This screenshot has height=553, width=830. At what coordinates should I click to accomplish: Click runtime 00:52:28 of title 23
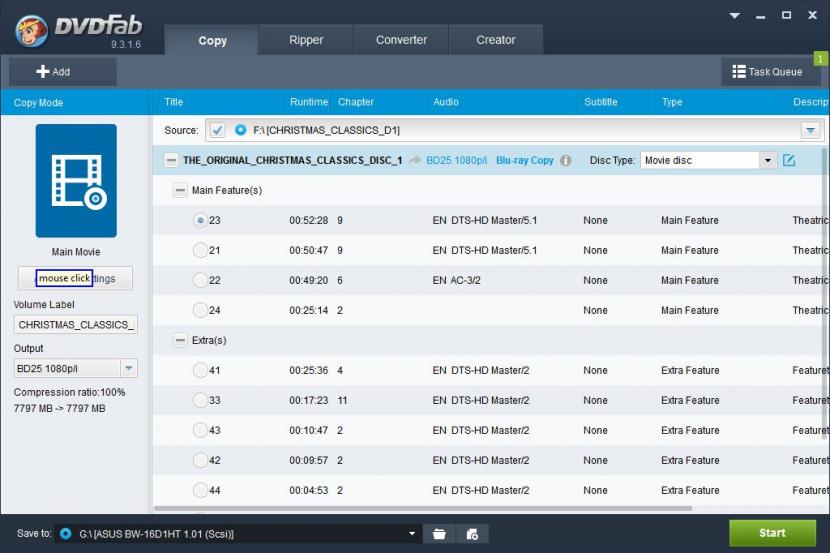click(309, 220)
